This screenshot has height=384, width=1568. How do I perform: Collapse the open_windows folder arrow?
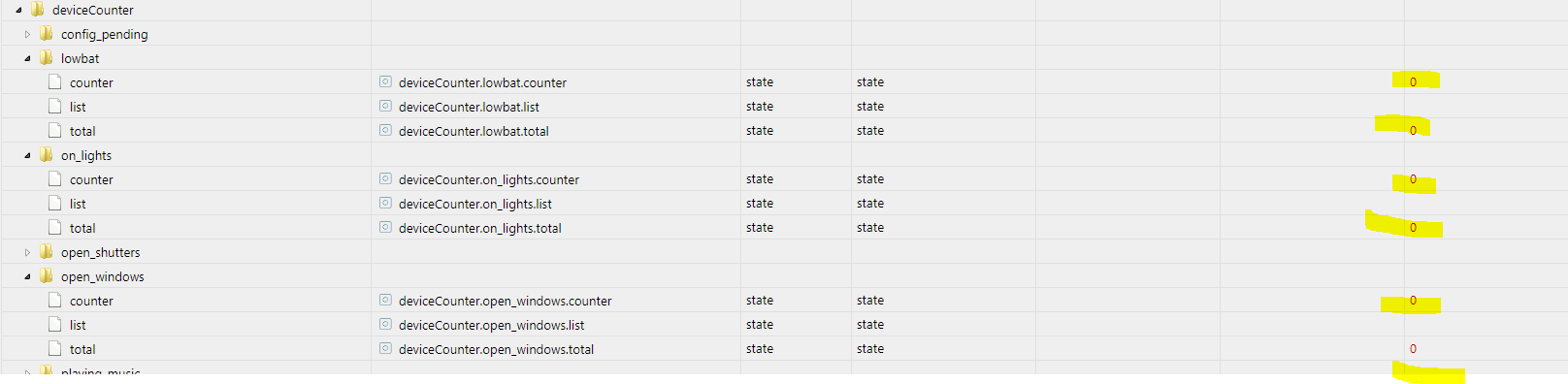pos(27,276)
